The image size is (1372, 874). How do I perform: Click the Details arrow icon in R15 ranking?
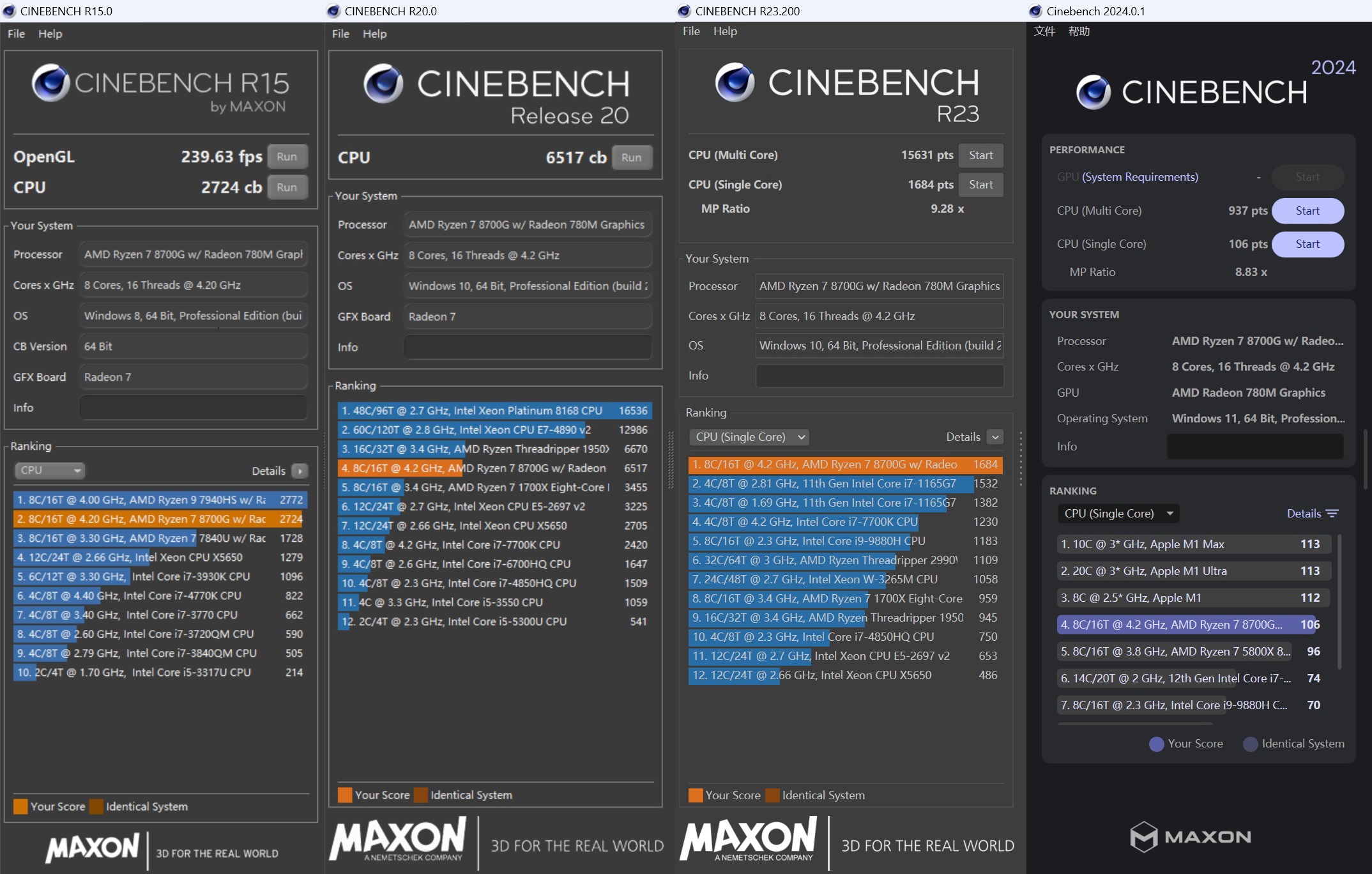click(300, 471)
